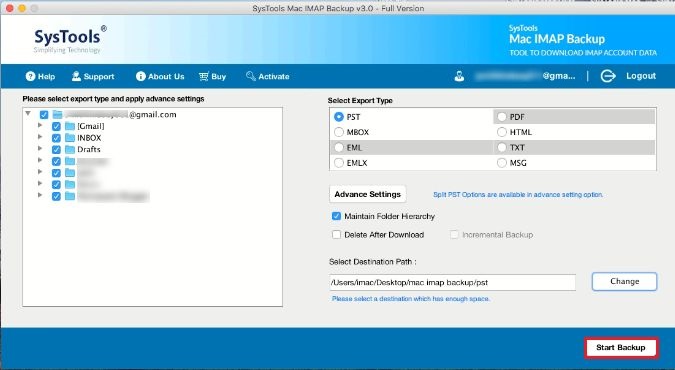Click the Split PST Options note
The image size is (675, 370).
pyautogui.click(x=518, y=195)
